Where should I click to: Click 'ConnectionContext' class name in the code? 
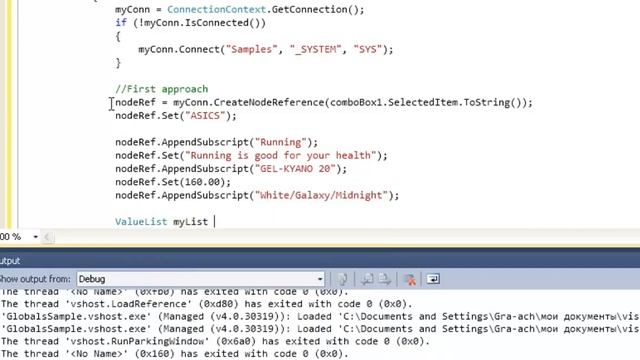216,9
